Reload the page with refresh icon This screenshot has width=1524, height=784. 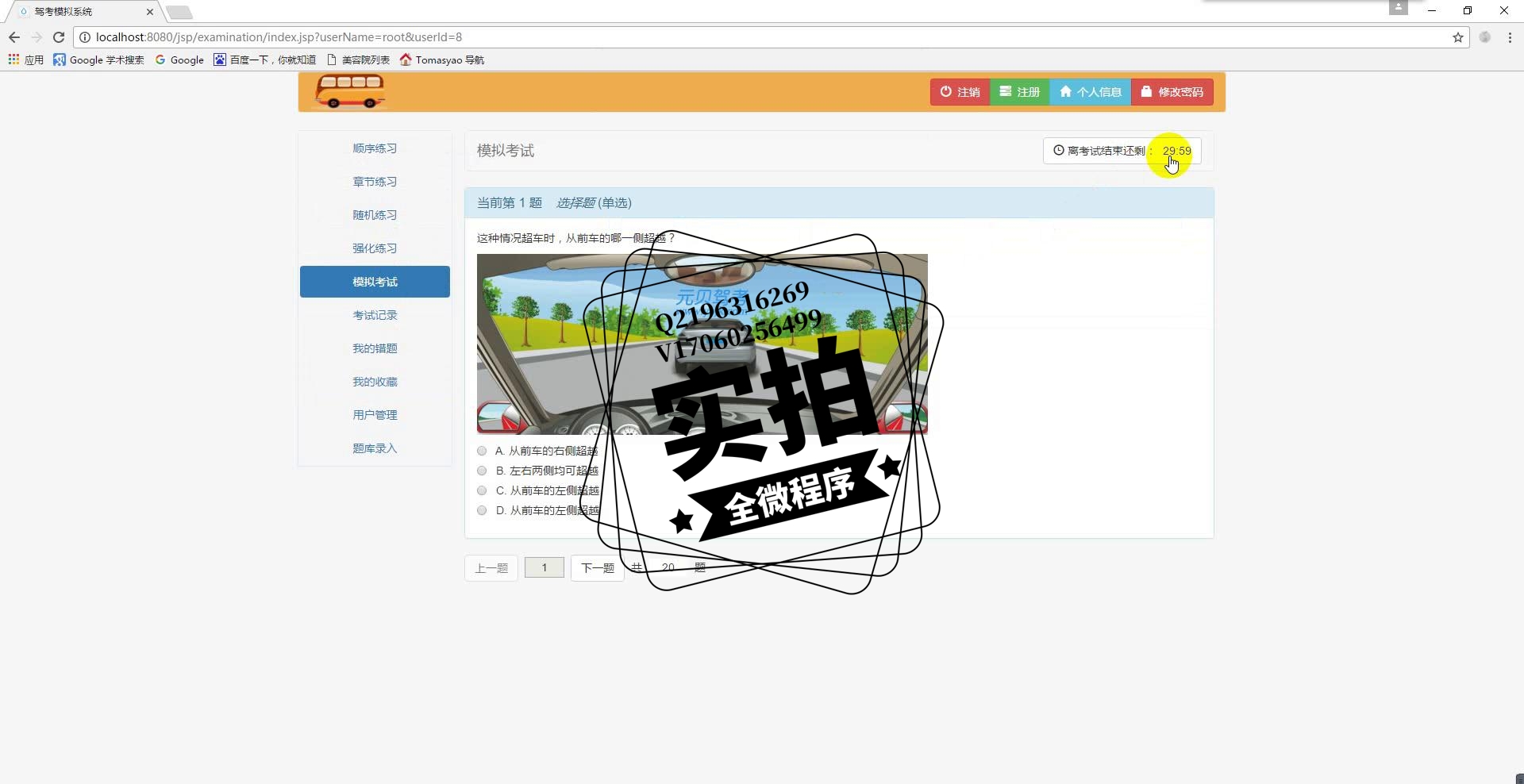(59, 37)
